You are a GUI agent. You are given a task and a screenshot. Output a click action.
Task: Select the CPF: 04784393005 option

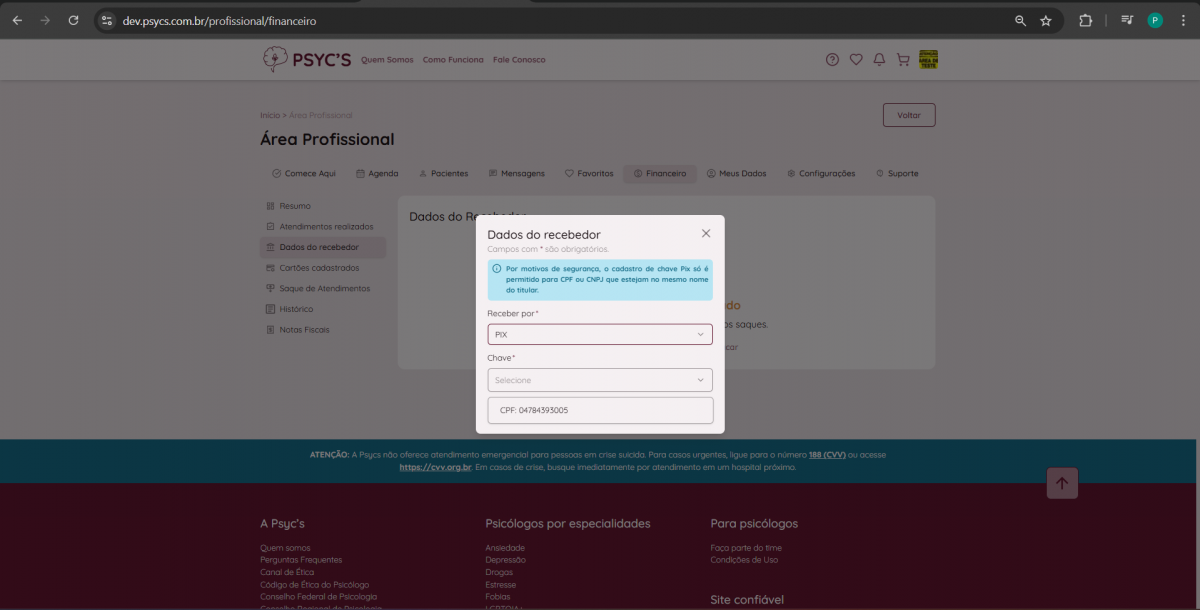tap(600, 410)
